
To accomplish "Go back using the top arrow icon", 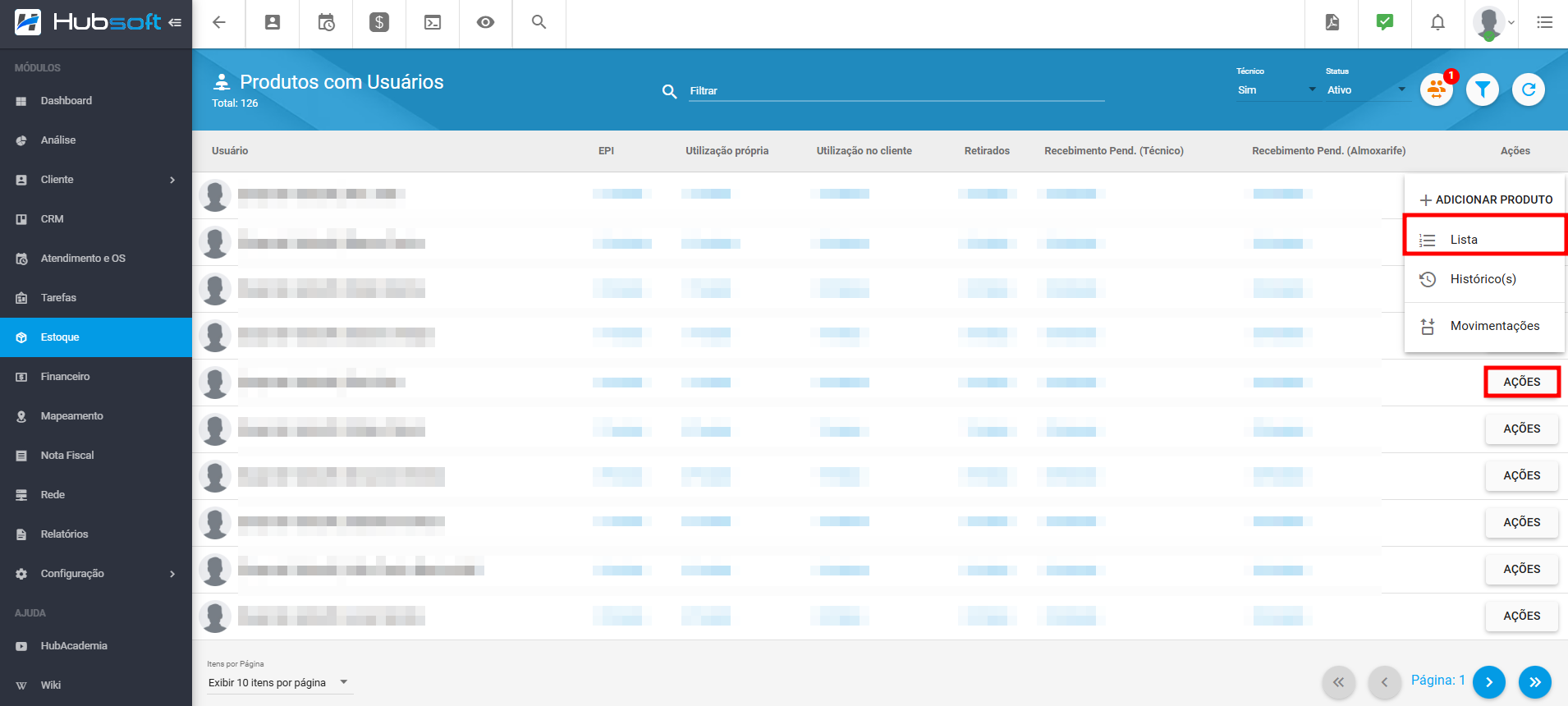I will pos(219,22).
